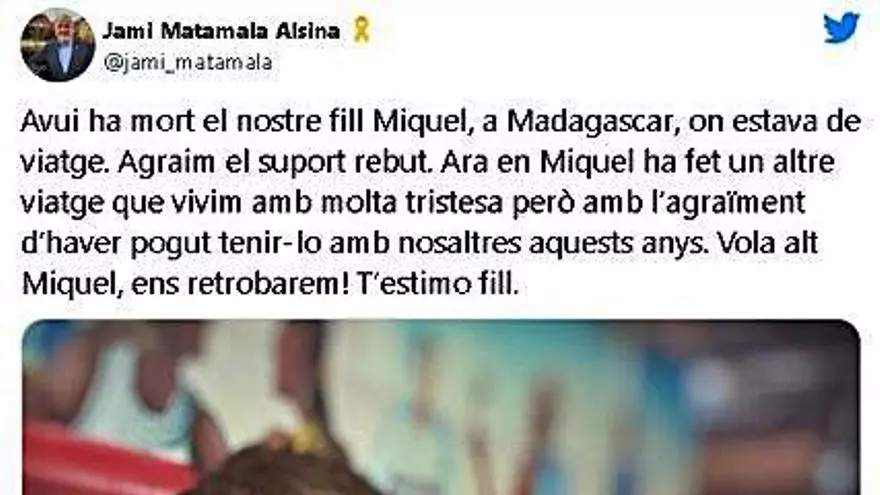The width and height of the screenshot is (880, 495).
Task: Click the yellow ribbon emoji beside name
Action: (x=361, y=29)
